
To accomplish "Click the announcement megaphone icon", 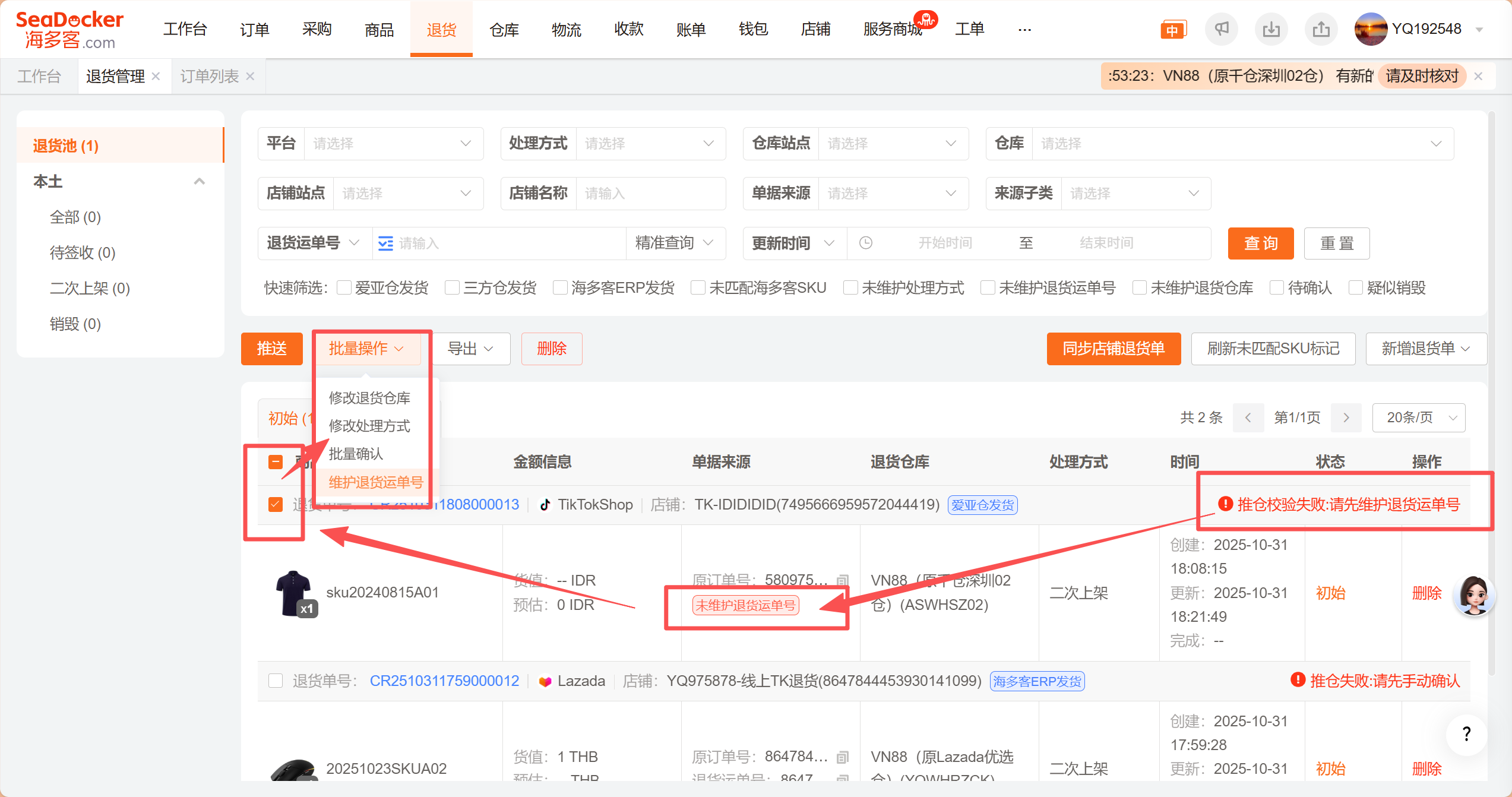I will pos(1221,29).
